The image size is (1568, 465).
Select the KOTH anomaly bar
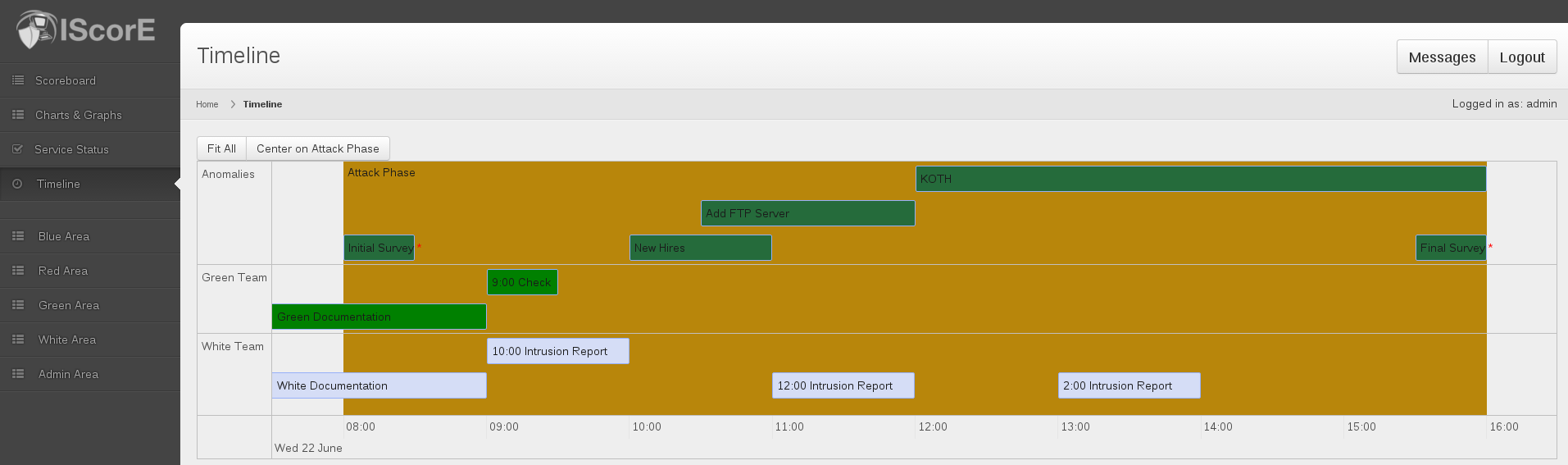click(x=1201, y=179)
